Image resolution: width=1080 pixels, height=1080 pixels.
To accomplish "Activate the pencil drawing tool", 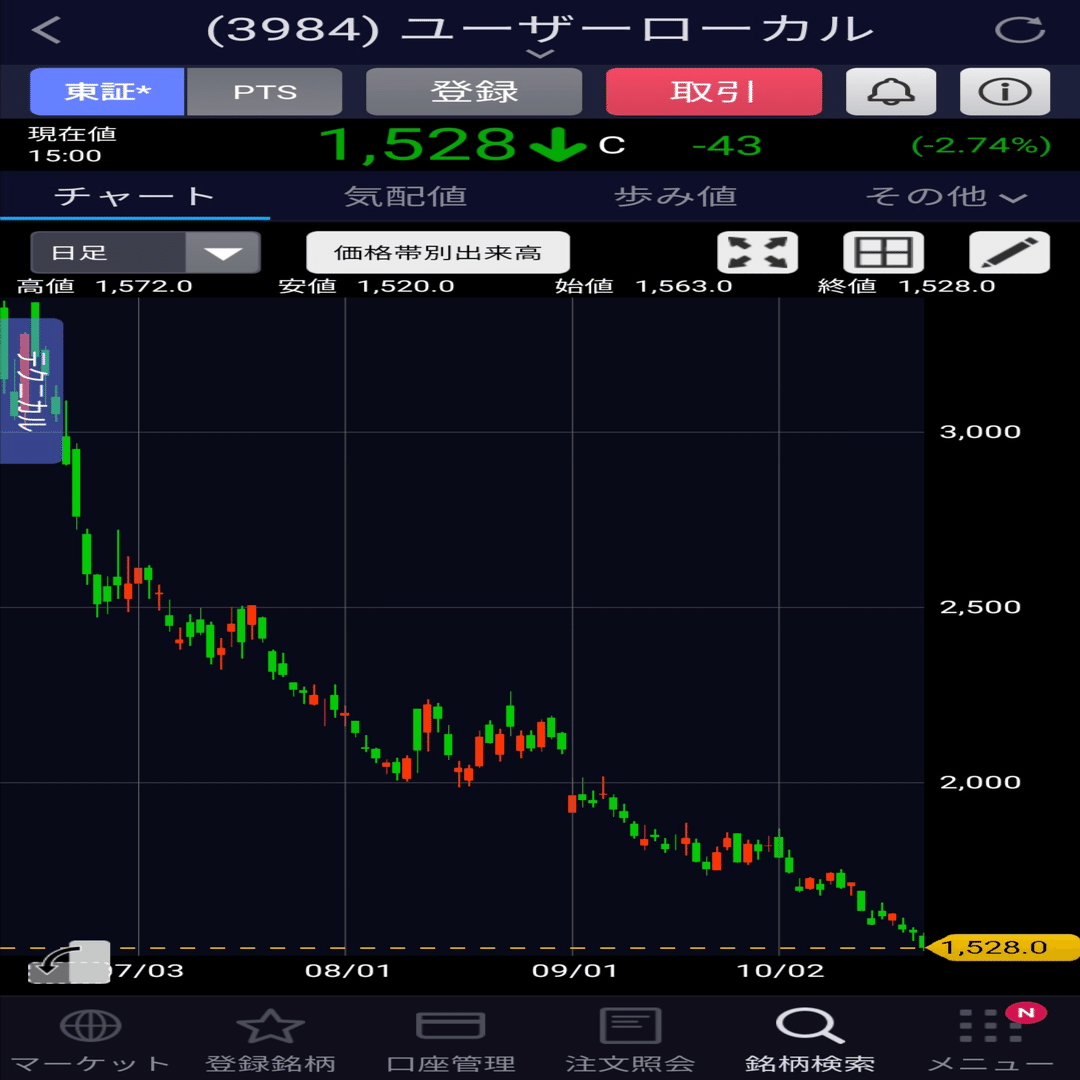I will click(1010, 252).
